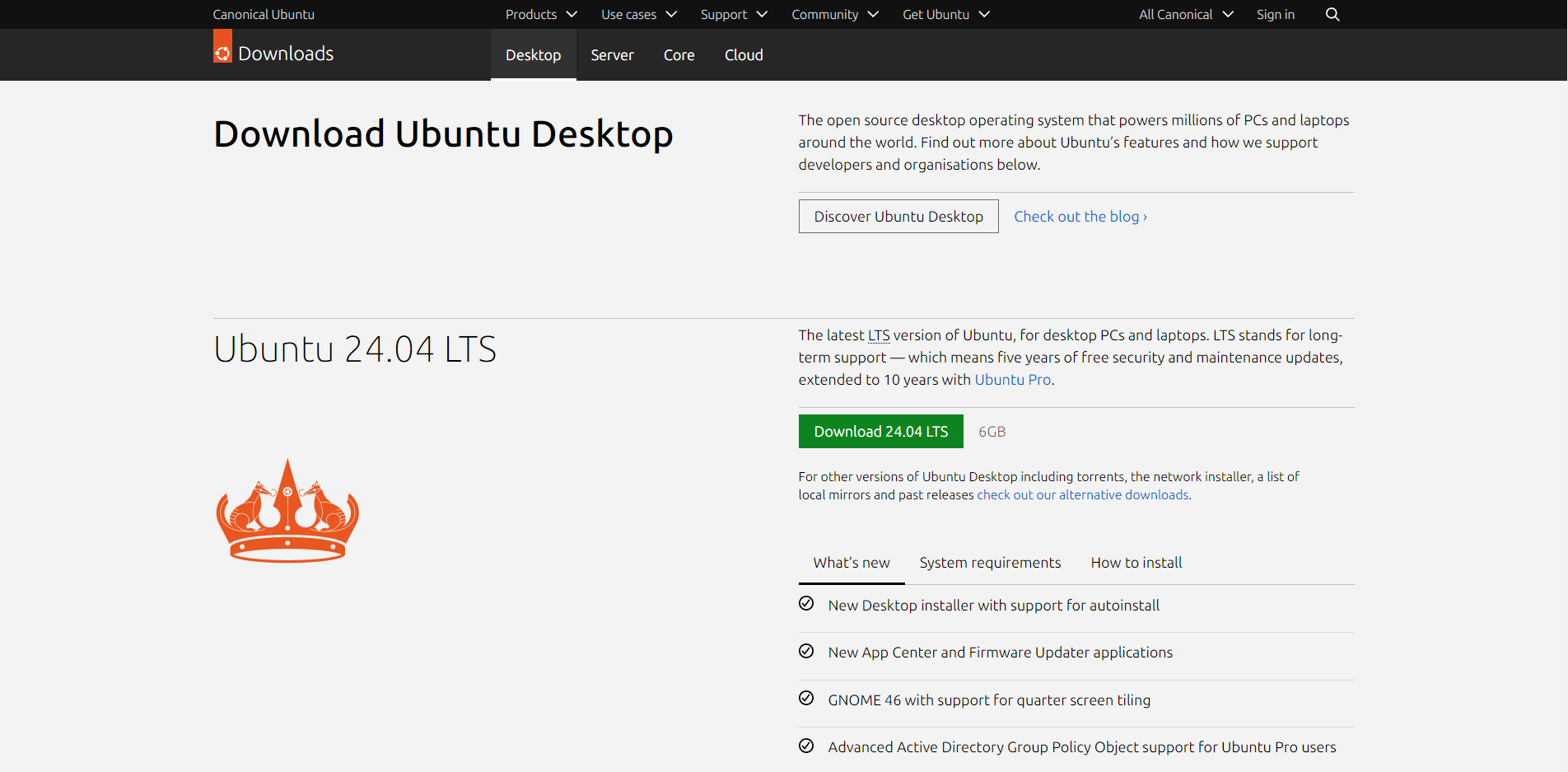Screen dimensions: 1568x772
Task: Click the Advanced Active Directory Group Policy text
Action: [1082, 747]
